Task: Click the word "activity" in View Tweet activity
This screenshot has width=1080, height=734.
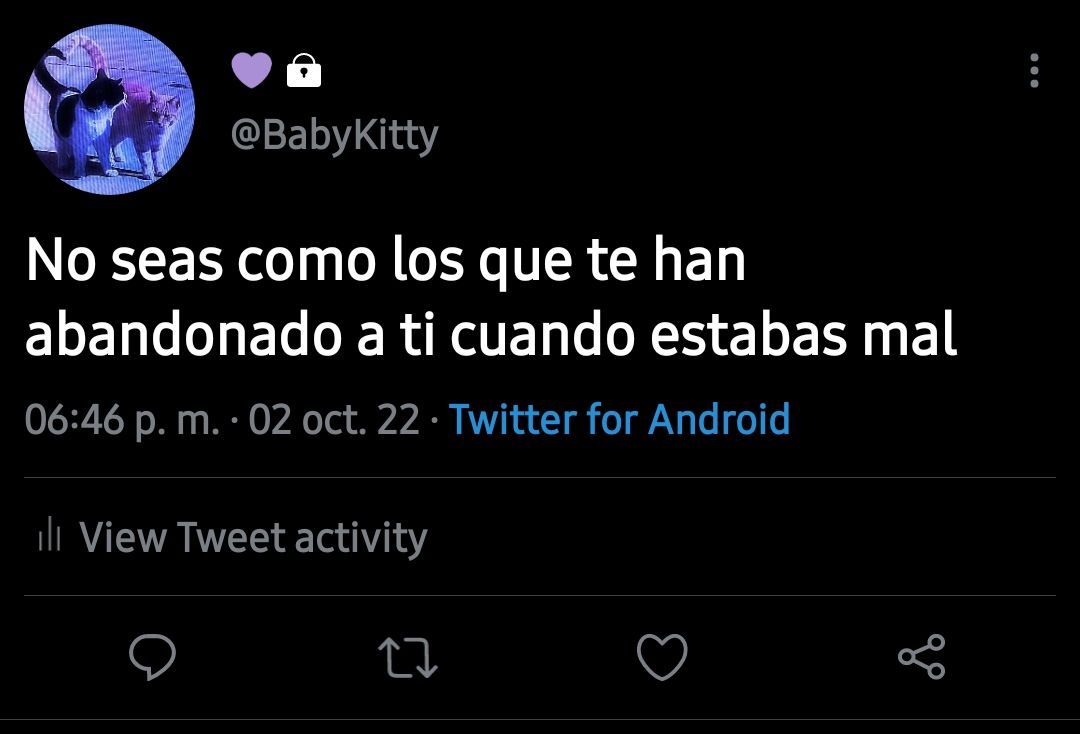Action: point(361,538)
